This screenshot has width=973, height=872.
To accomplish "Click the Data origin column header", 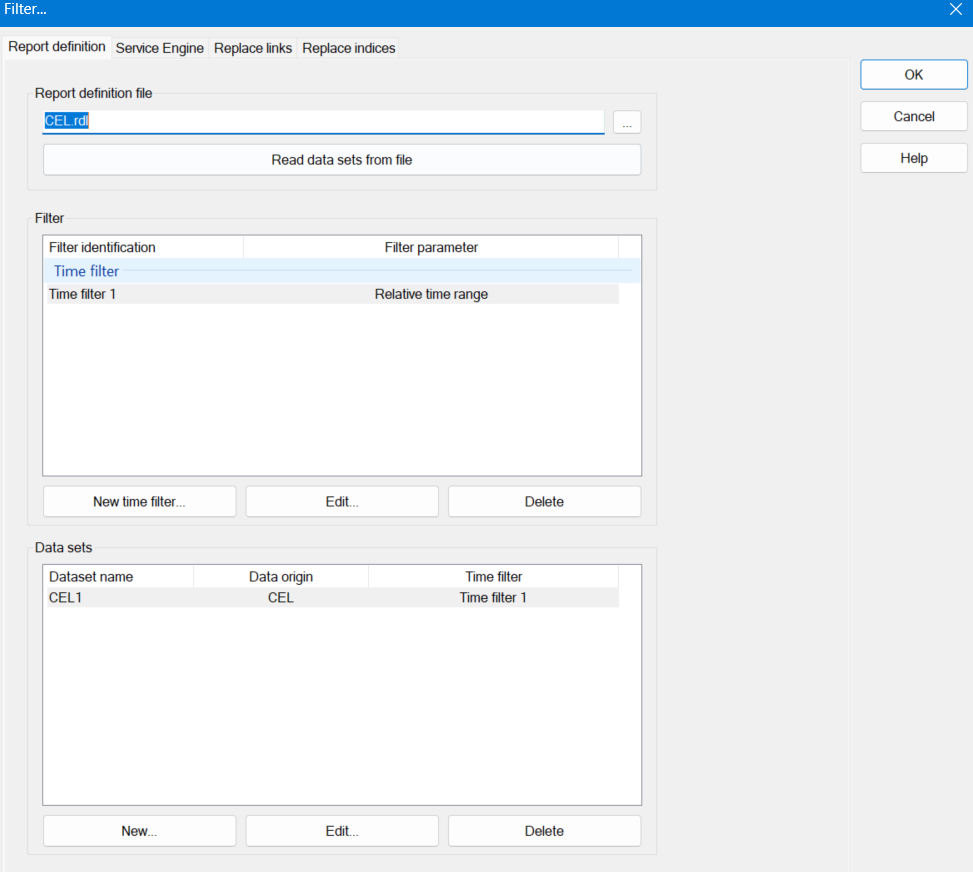I will [280, 577].
